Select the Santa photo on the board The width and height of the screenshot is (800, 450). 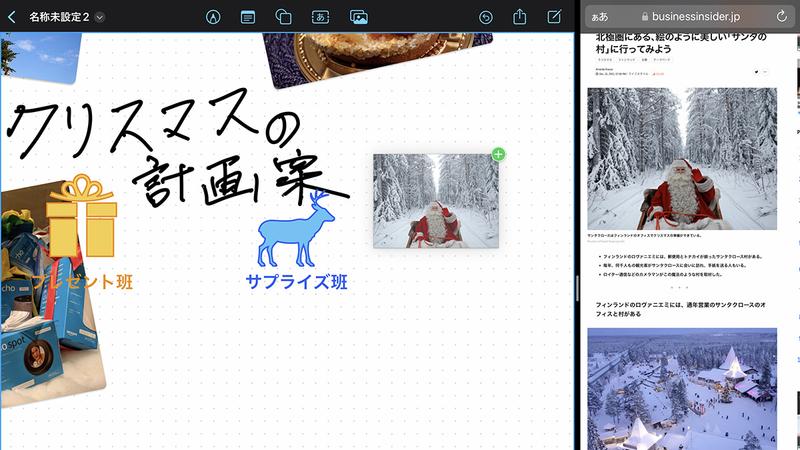pos(436,201)
